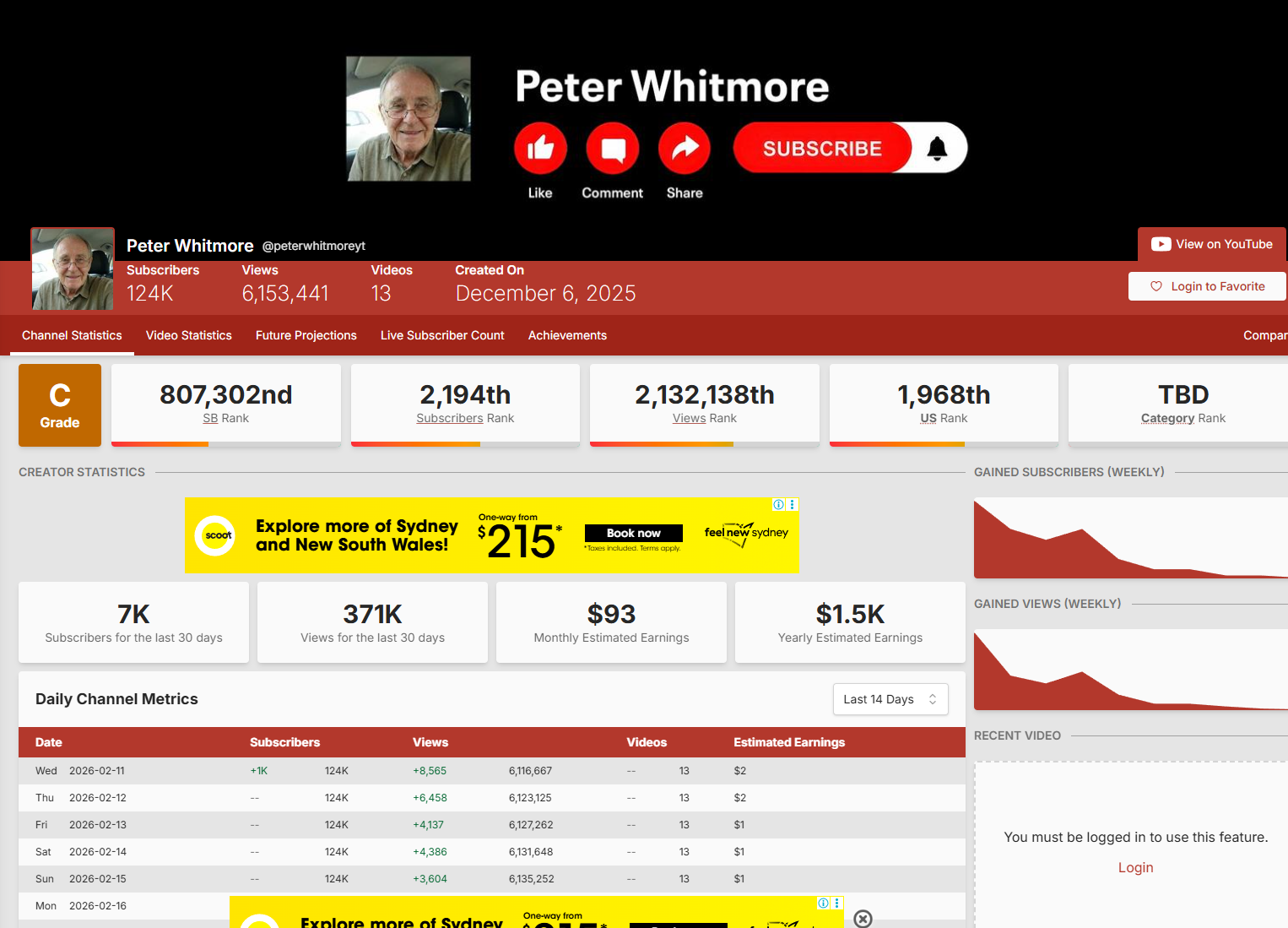Image resolution: width=1288 pixels, height=928 pixels.
Task: Select the Live Subscriber Count tab
Action: [x=442, y=335]
